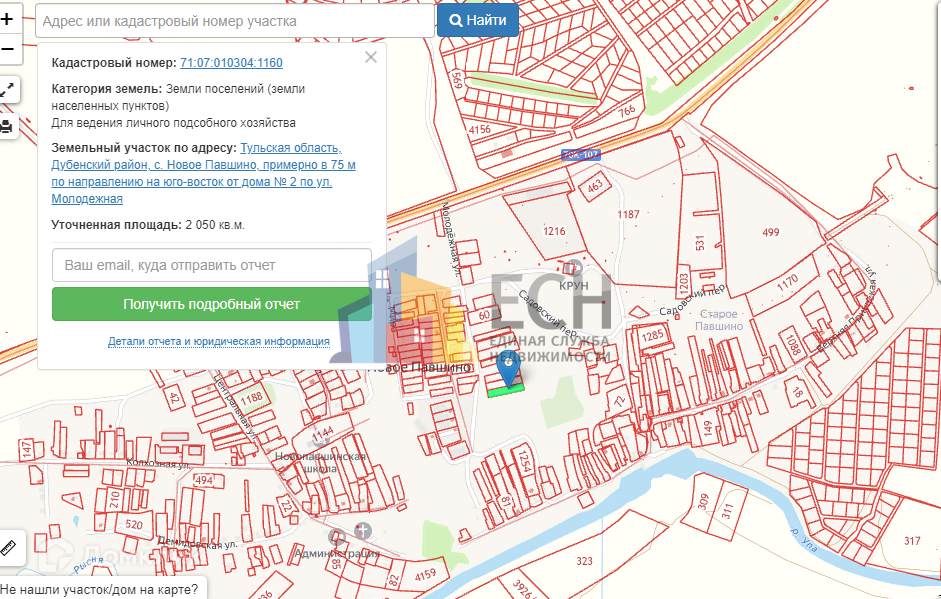This screenshot has width=941, height=599.
Task: Click parcel labeled 1188 on map
Action: pyautogui.click(x=251, y=397)
